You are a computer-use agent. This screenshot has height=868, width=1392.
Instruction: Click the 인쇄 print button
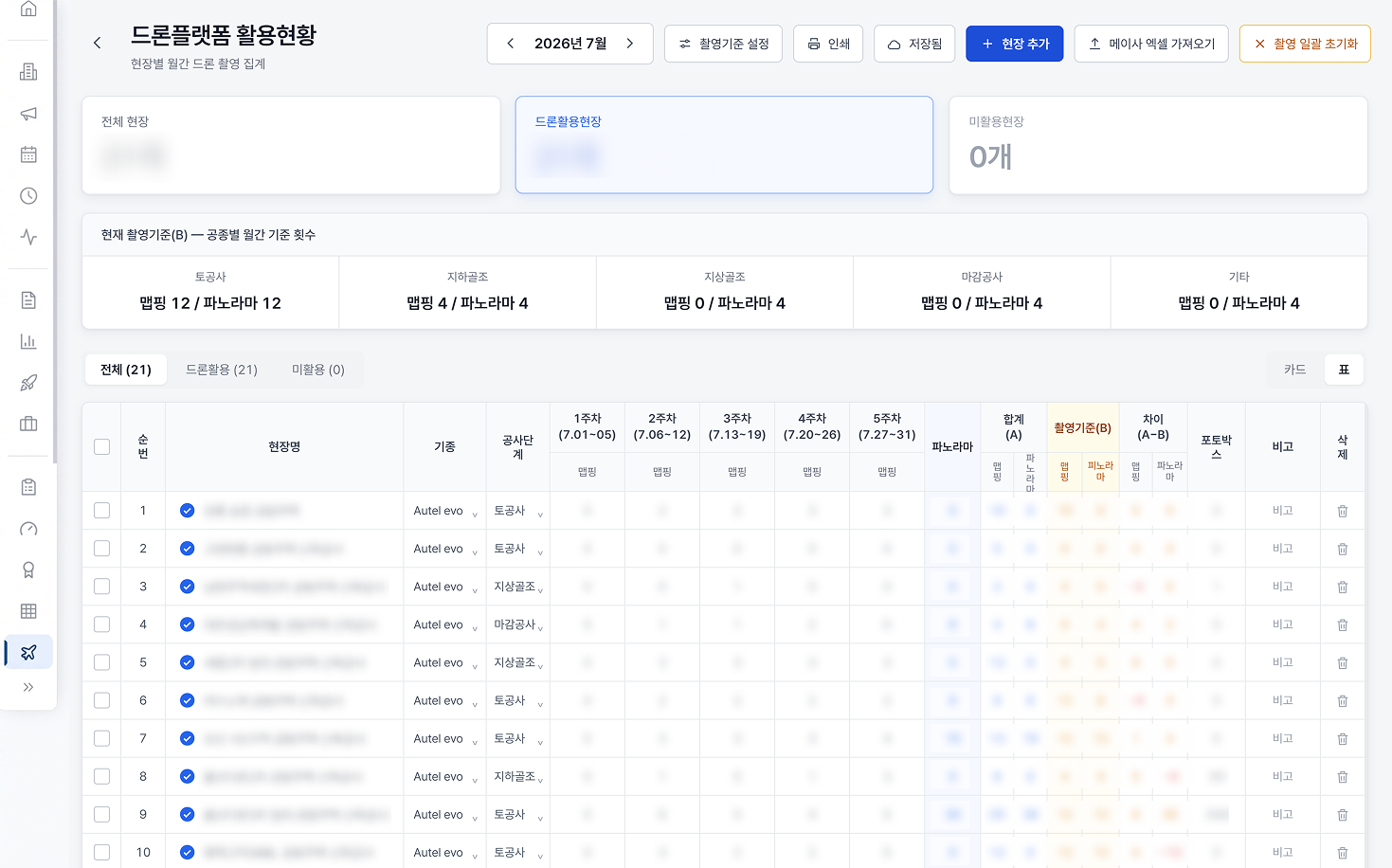point(828,44)
